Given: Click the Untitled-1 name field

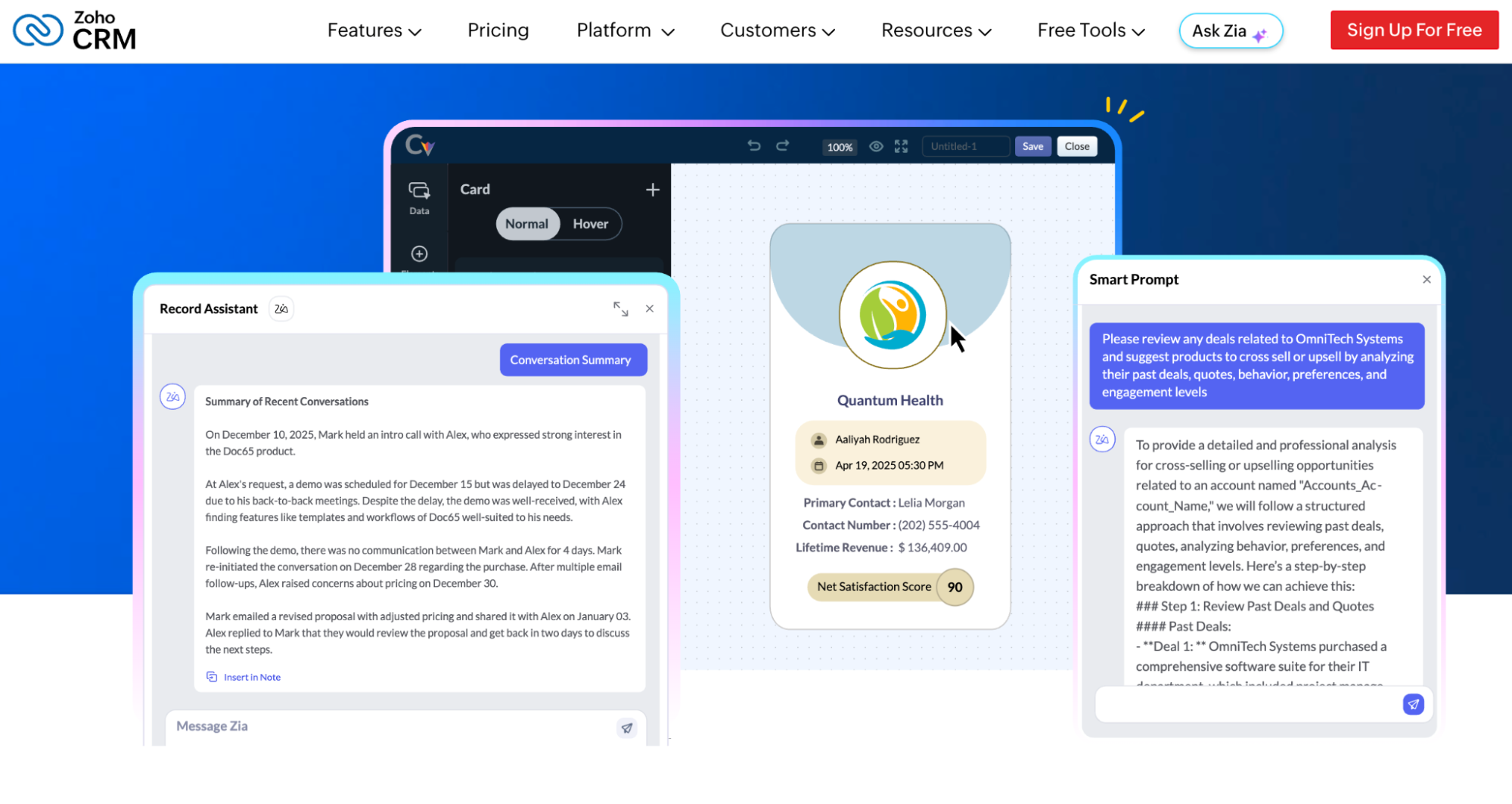Looking at the screenshot, I should (x=966, y=146).
